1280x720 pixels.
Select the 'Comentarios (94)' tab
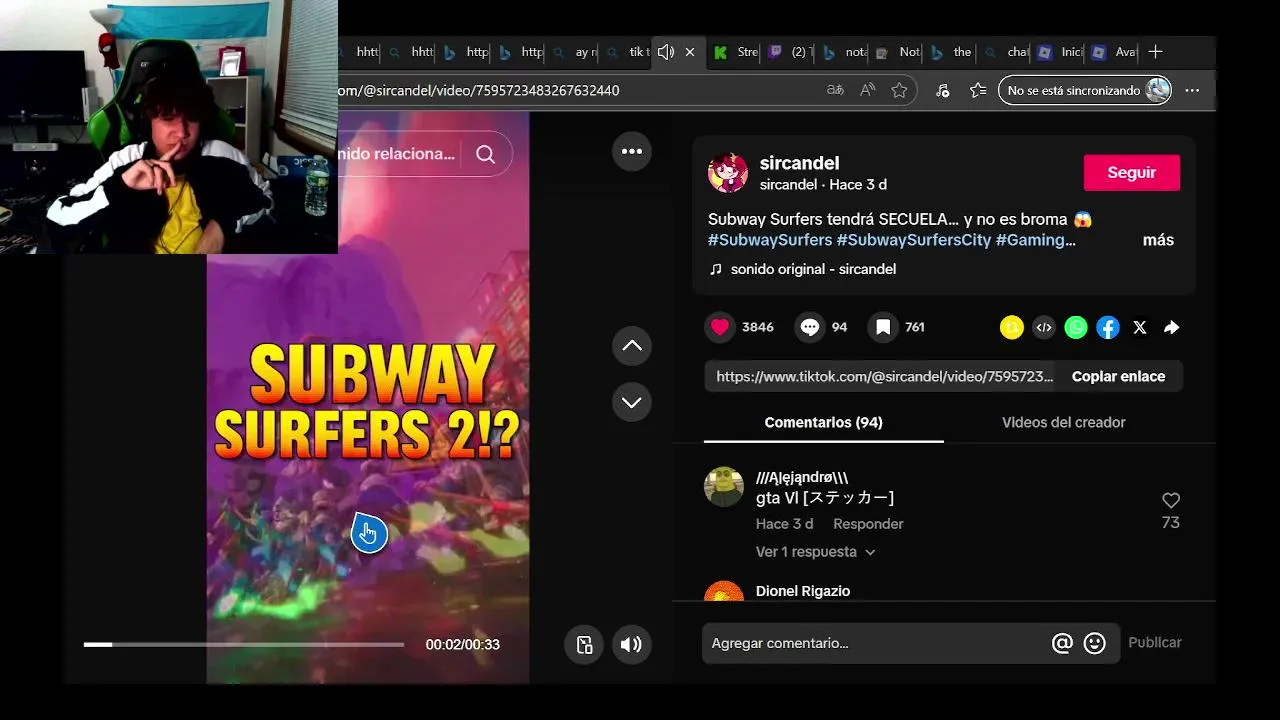point(823,422)
